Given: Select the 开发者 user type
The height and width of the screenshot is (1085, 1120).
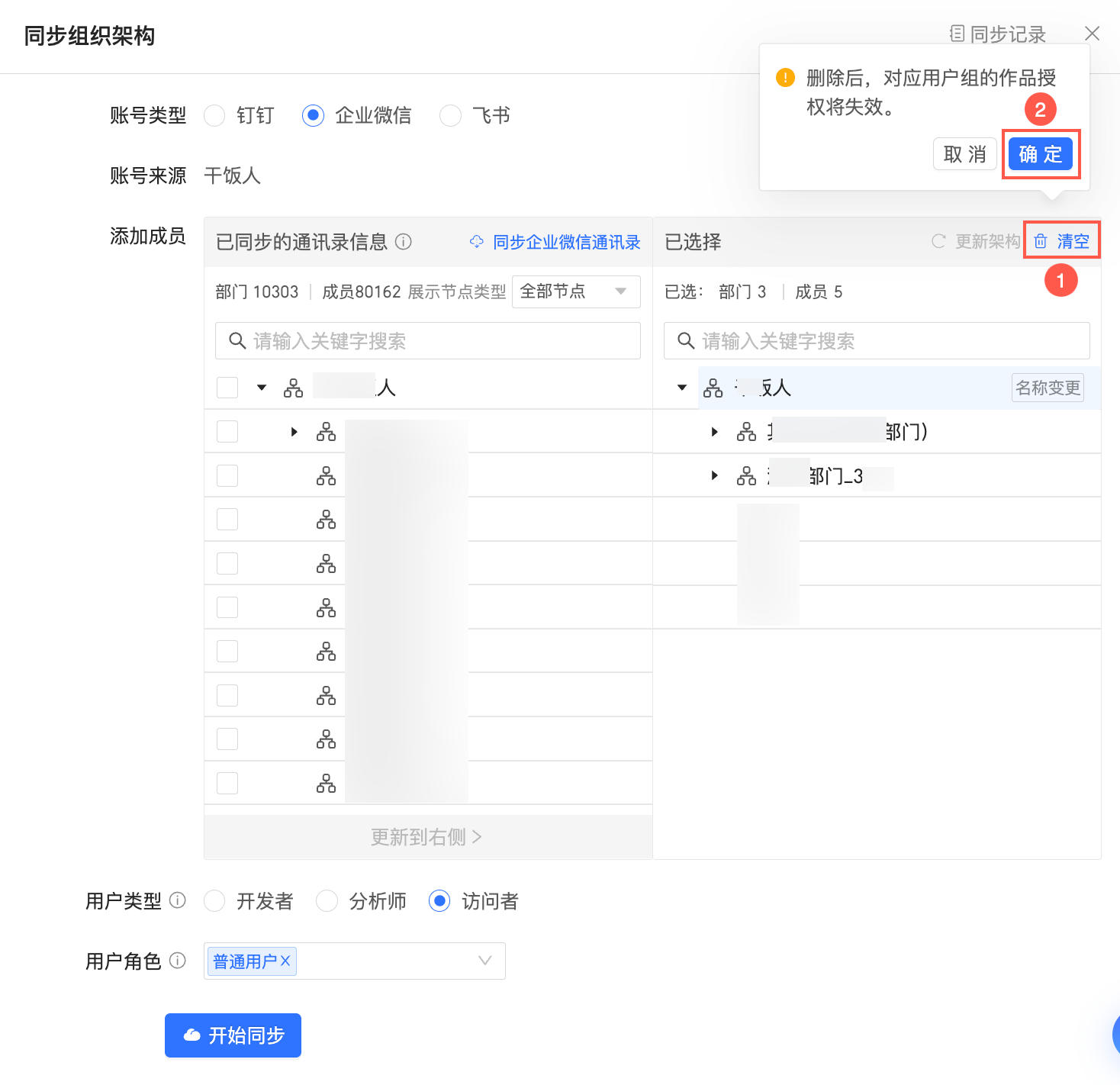Looking at the screenshot, I should pos(214,901).
